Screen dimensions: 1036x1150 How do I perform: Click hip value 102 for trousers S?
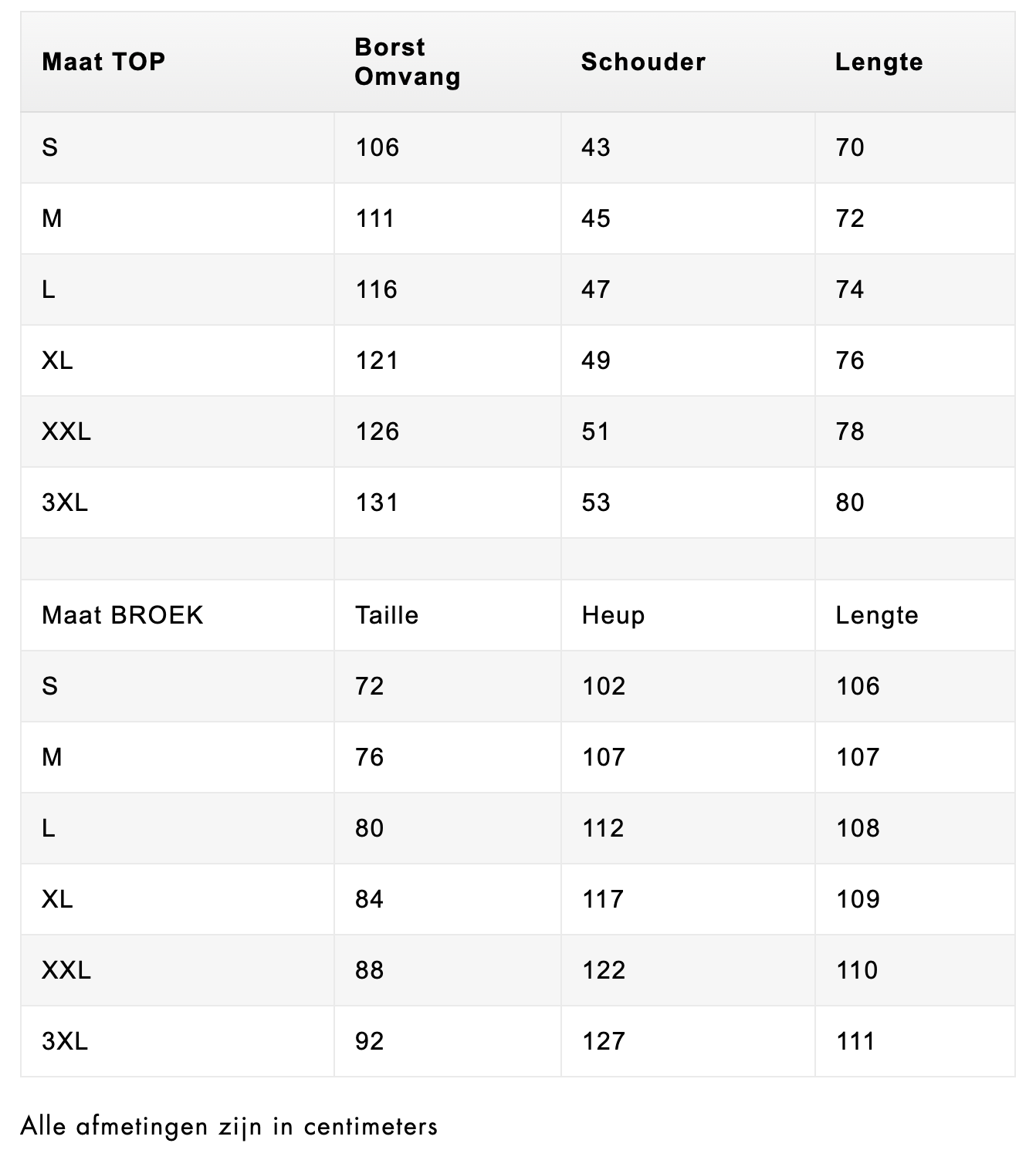pyautogui.click(x=604, y=686)
